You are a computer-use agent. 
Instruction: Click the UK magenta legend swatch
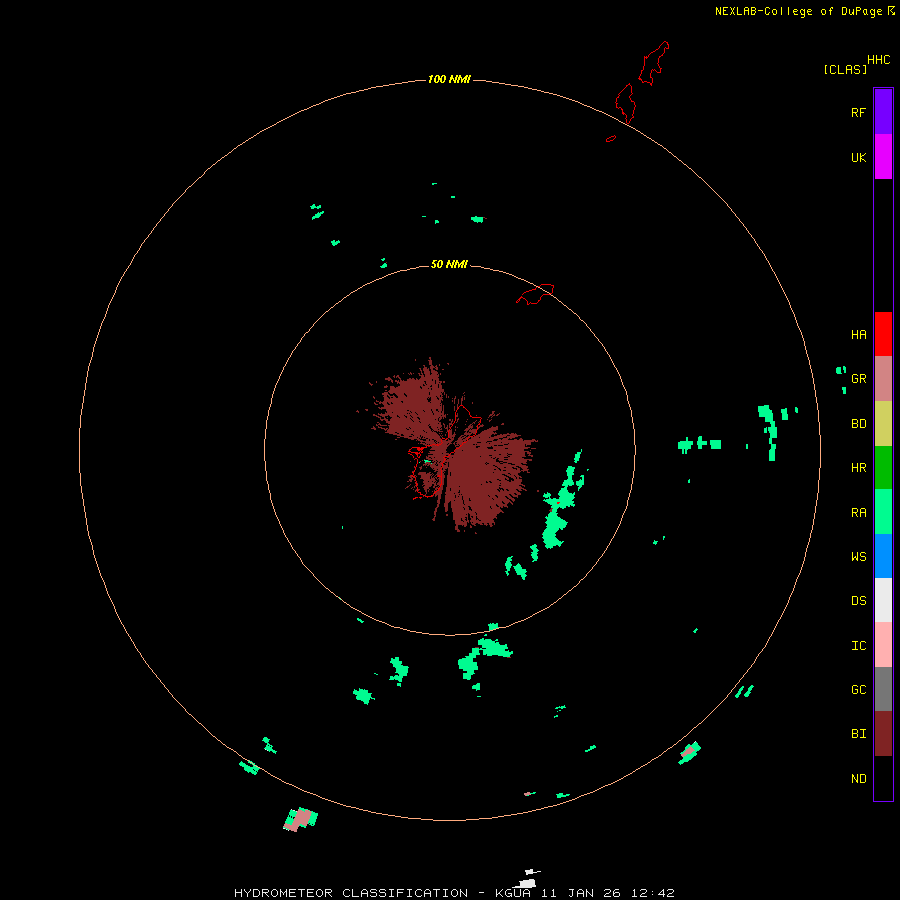[883, 156]
